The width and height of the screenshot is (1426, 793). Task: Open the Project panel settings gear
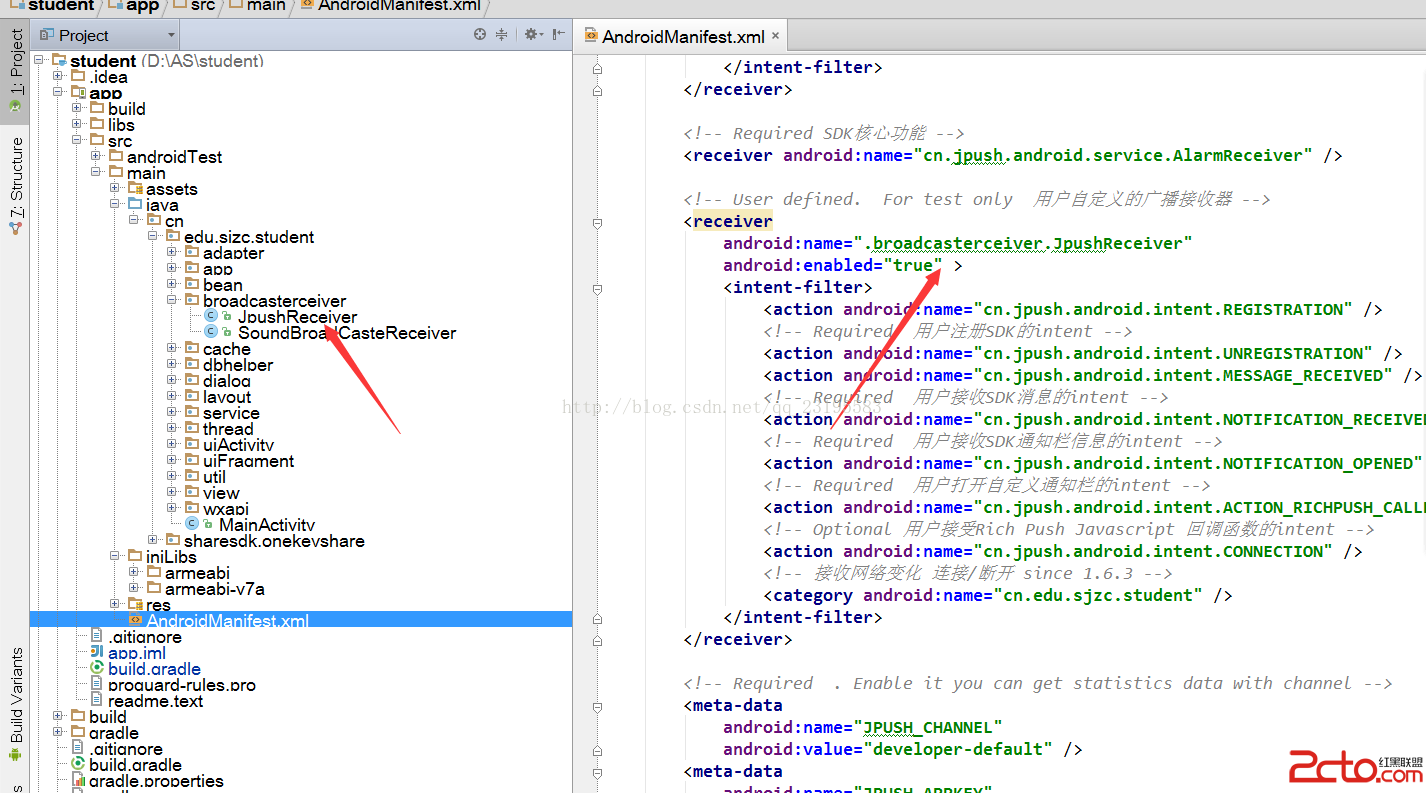pos(531,35)
